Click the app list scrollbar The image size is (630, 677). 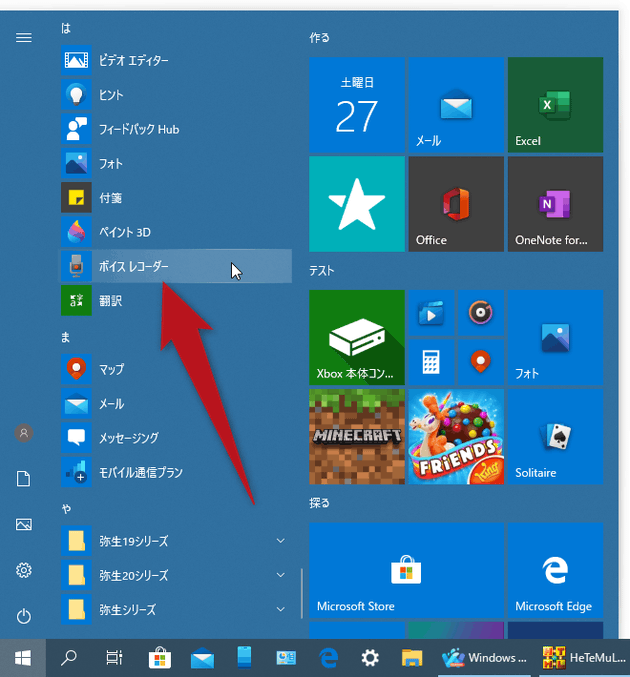302,593
